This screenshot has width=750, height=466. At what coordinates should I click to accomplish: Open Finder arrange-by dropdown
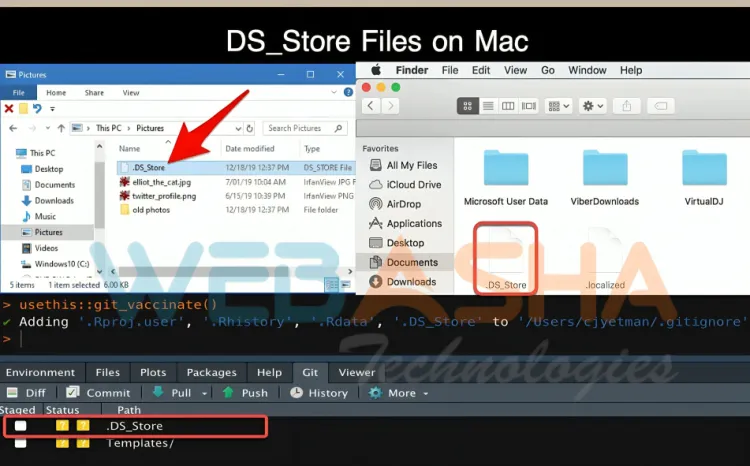[559, 106]
